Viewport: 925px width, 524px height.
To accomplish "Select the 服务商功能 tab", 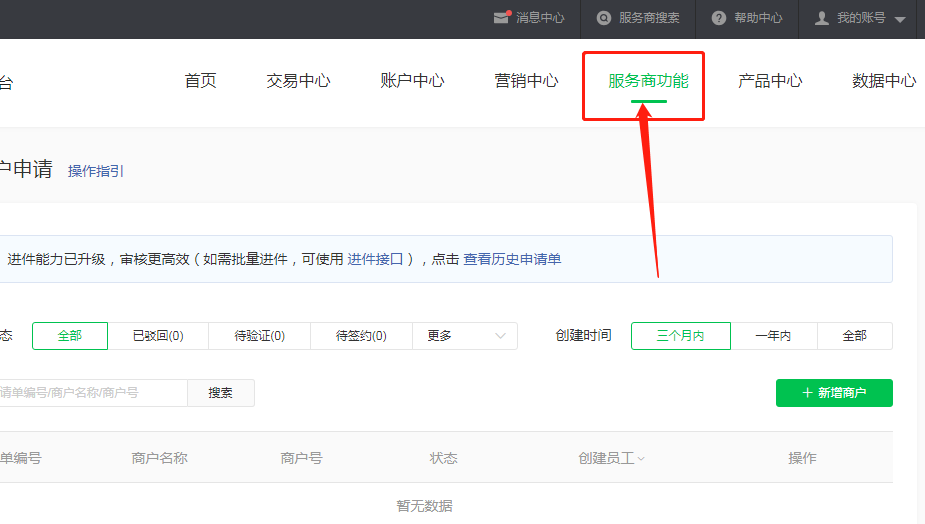I will pos(648,81).
